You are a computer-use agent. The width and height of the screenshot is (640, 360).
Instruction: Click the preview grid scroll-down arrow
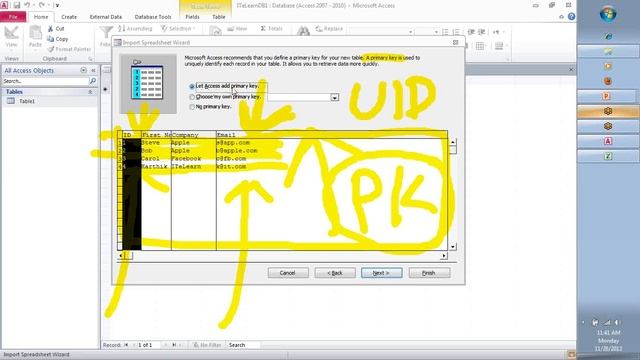tap(453, 247)
